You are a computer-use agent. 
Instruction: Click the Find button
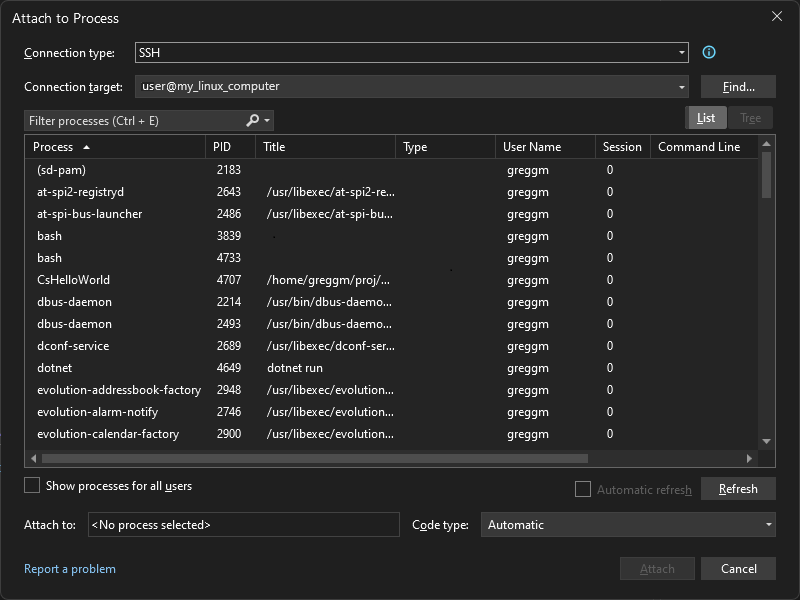click(x=738, y=86)
